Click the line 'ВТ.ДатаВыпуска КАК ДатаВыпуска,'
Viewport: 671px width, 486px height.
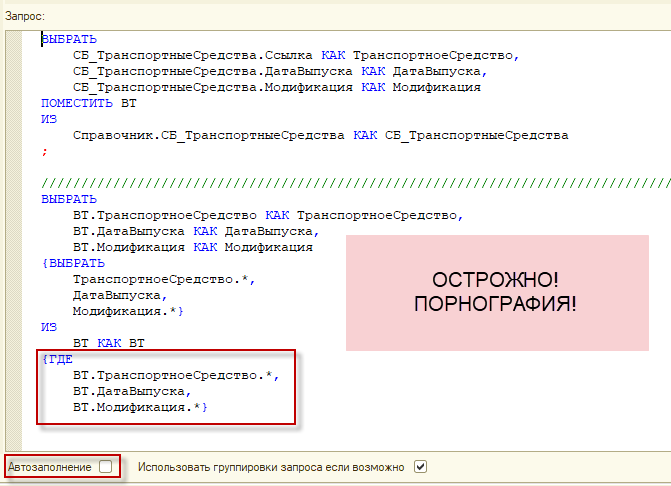pyautogui.click(x=196, y=231)
